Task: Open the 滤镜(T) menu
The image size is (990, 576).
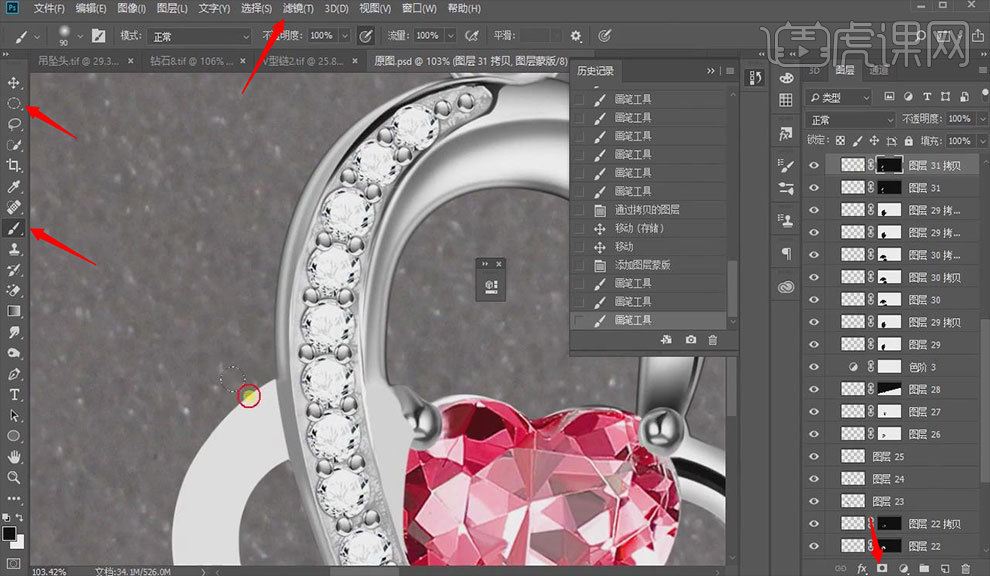Action: pyautogui.click(x=297, y=9)
